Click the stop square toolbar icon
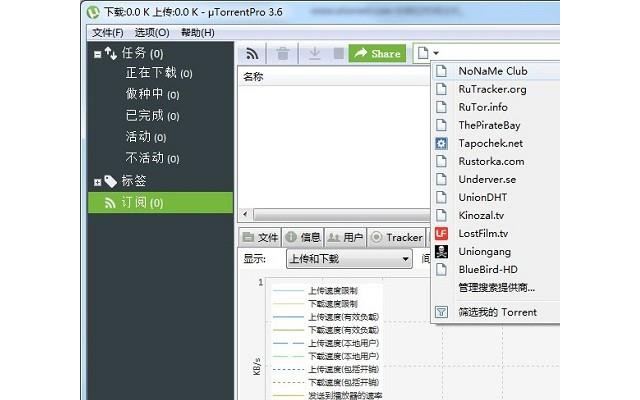Screen dimensions: 640x400 [x=338, y=53]
